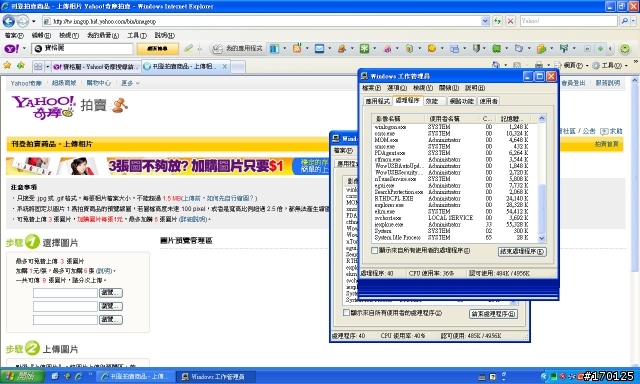Click the yellow smiley face toolbar icon

click(x=431, y=49)
